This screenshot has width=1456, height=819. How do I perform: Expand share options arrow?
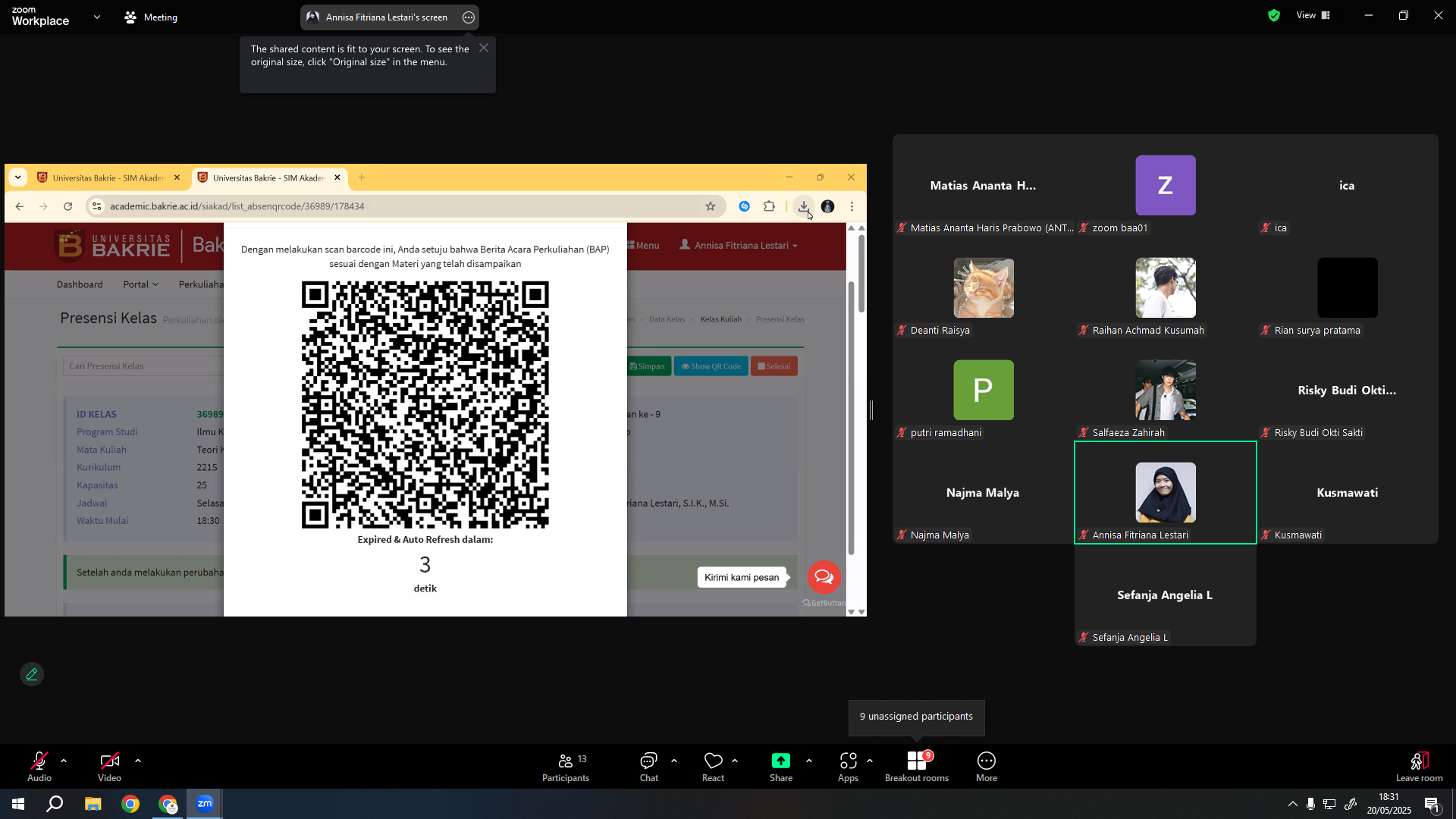[809, 761]
